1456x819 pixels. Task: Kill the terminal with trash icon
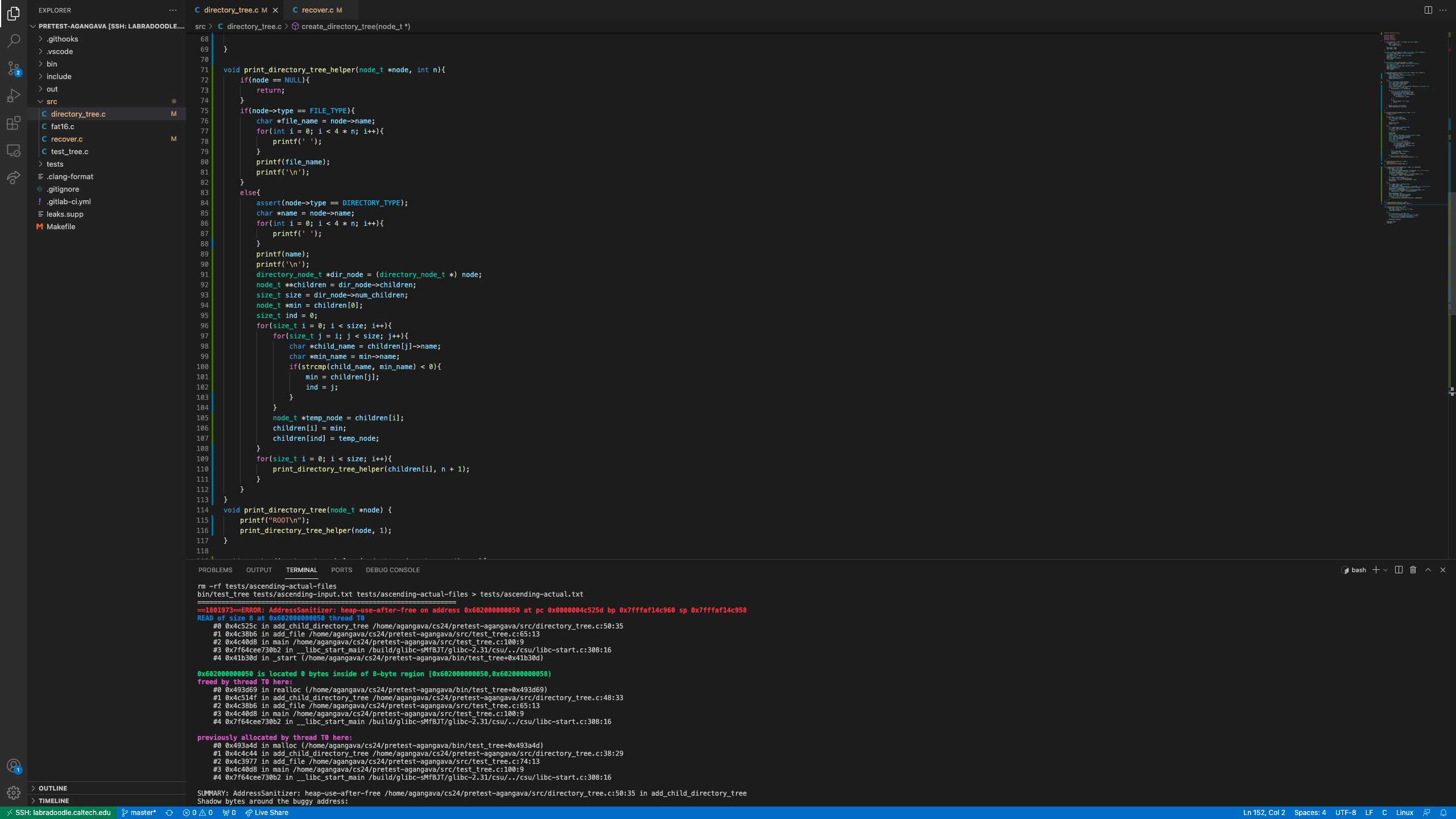pos(1413,570)
